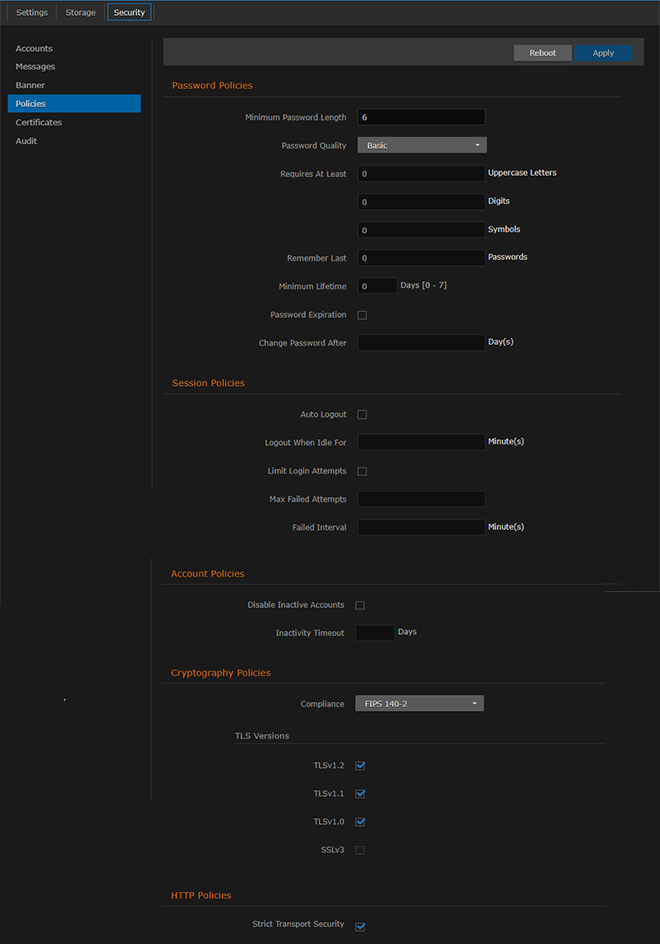Click the Inactivity Timeout Days field
The height and width of the screenshot is (944, 660).
[x=375, y=632]
